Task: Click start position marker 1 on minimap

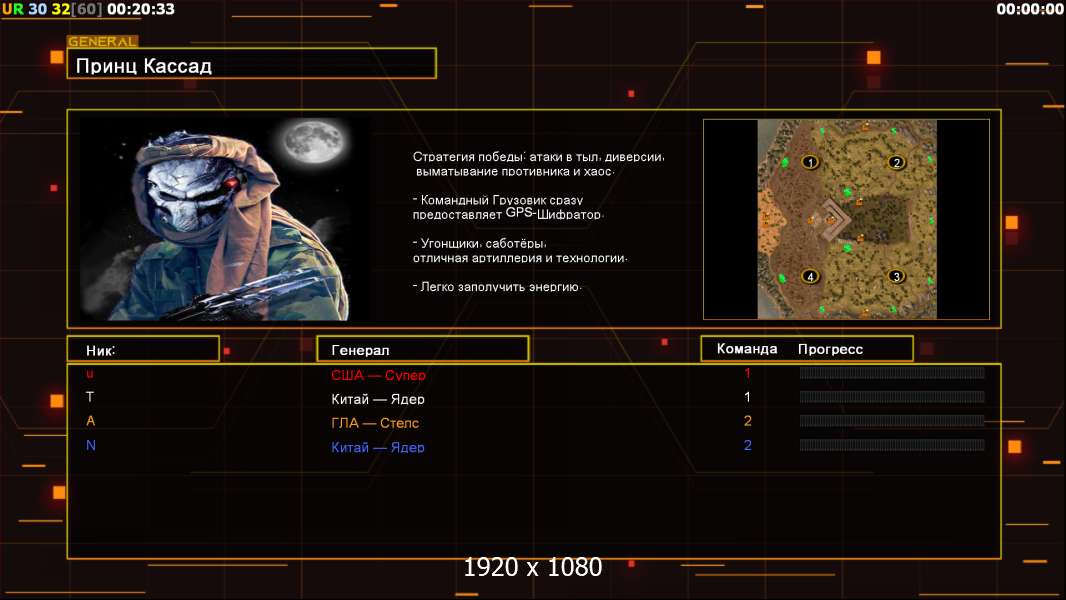Action: pos(810,162)
